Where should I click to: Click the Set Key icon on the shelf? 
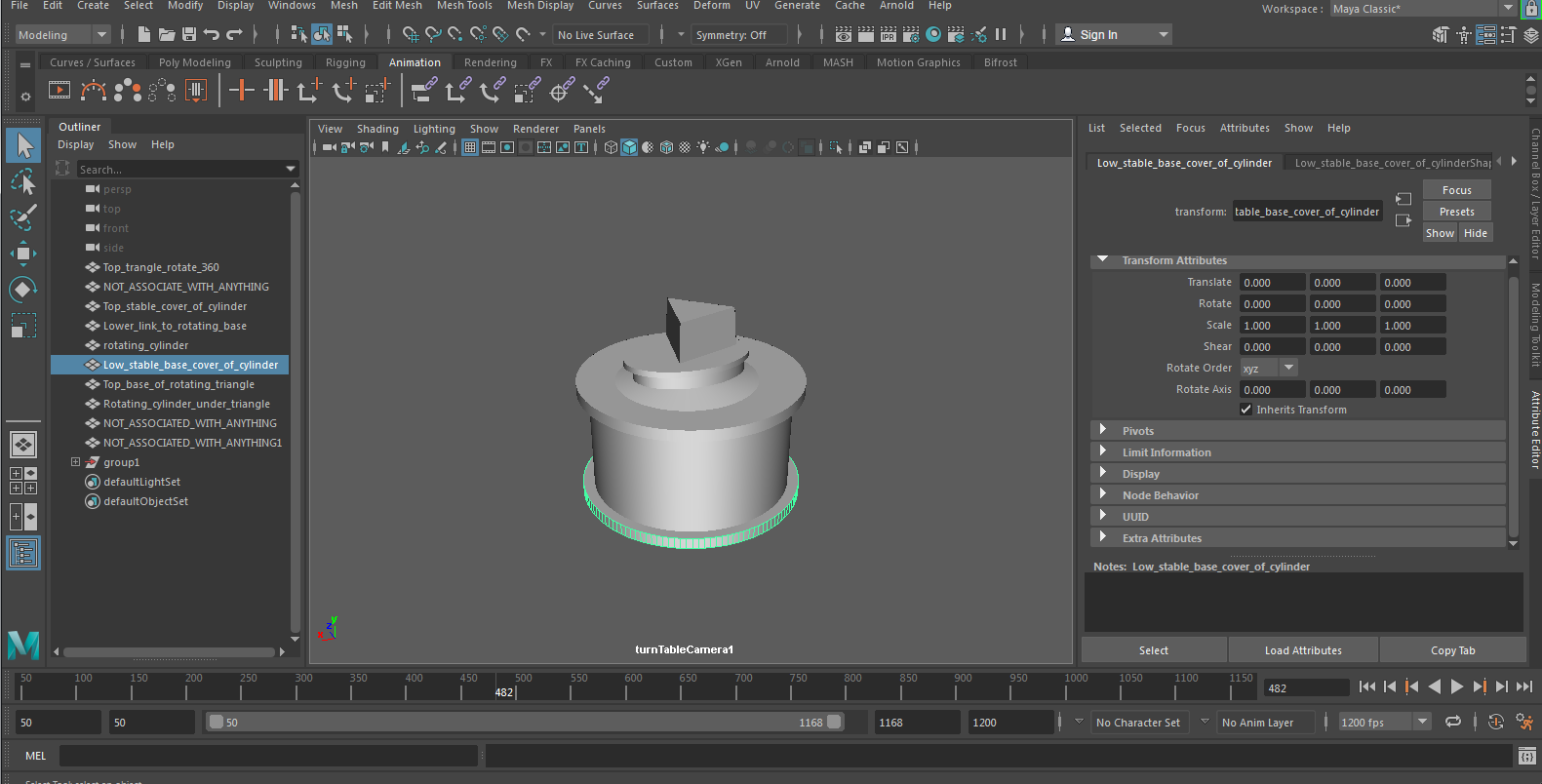pyautogui.click(x=241, y=92)
